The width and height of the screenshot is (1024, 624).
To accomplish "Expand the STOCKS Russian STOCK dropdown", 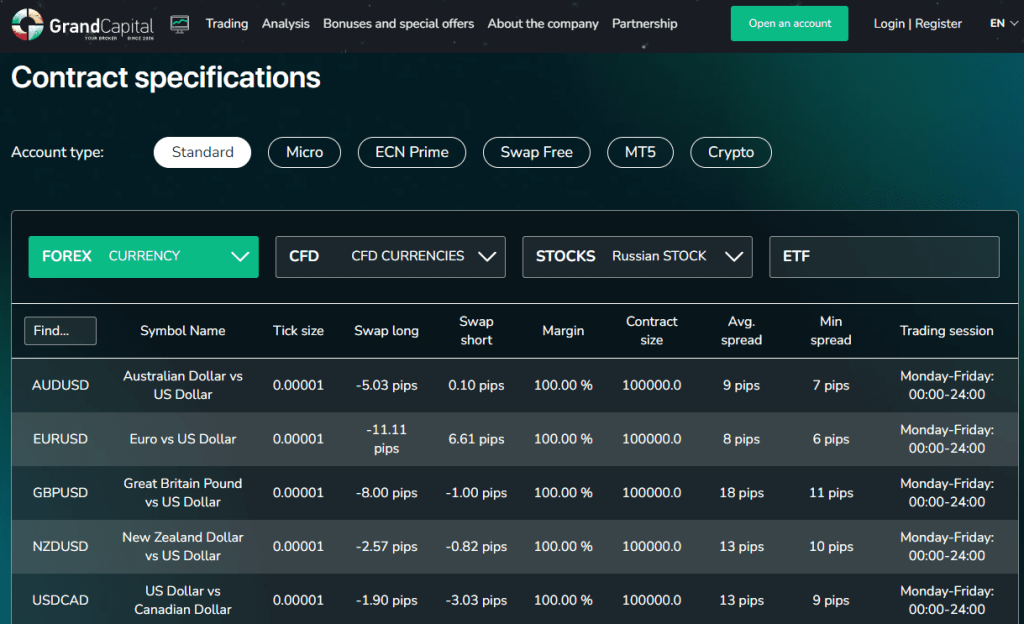I will click(637, 257).
